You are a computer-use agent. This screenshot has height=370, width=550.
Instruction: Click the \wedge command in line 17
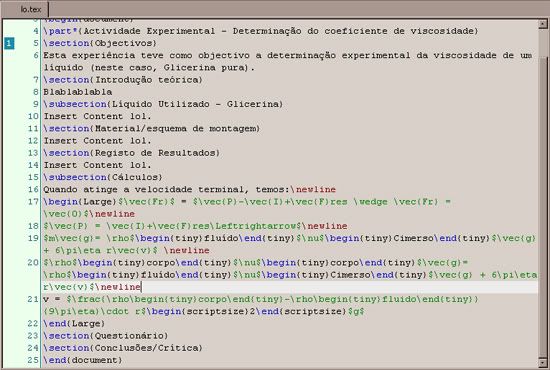pos(371,202)
